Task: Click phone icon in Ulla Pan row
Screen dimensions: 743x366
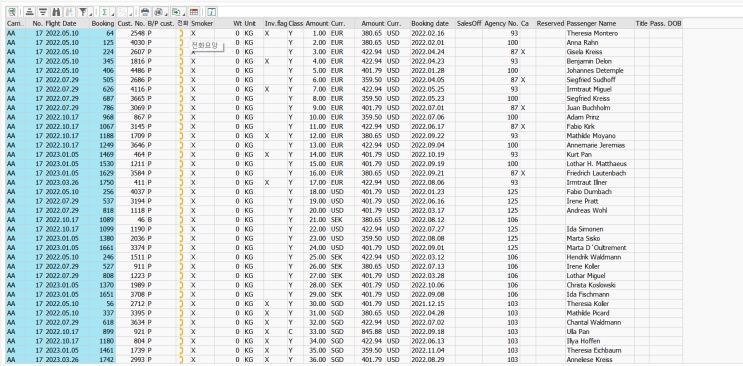Action: tap(181, 332)
